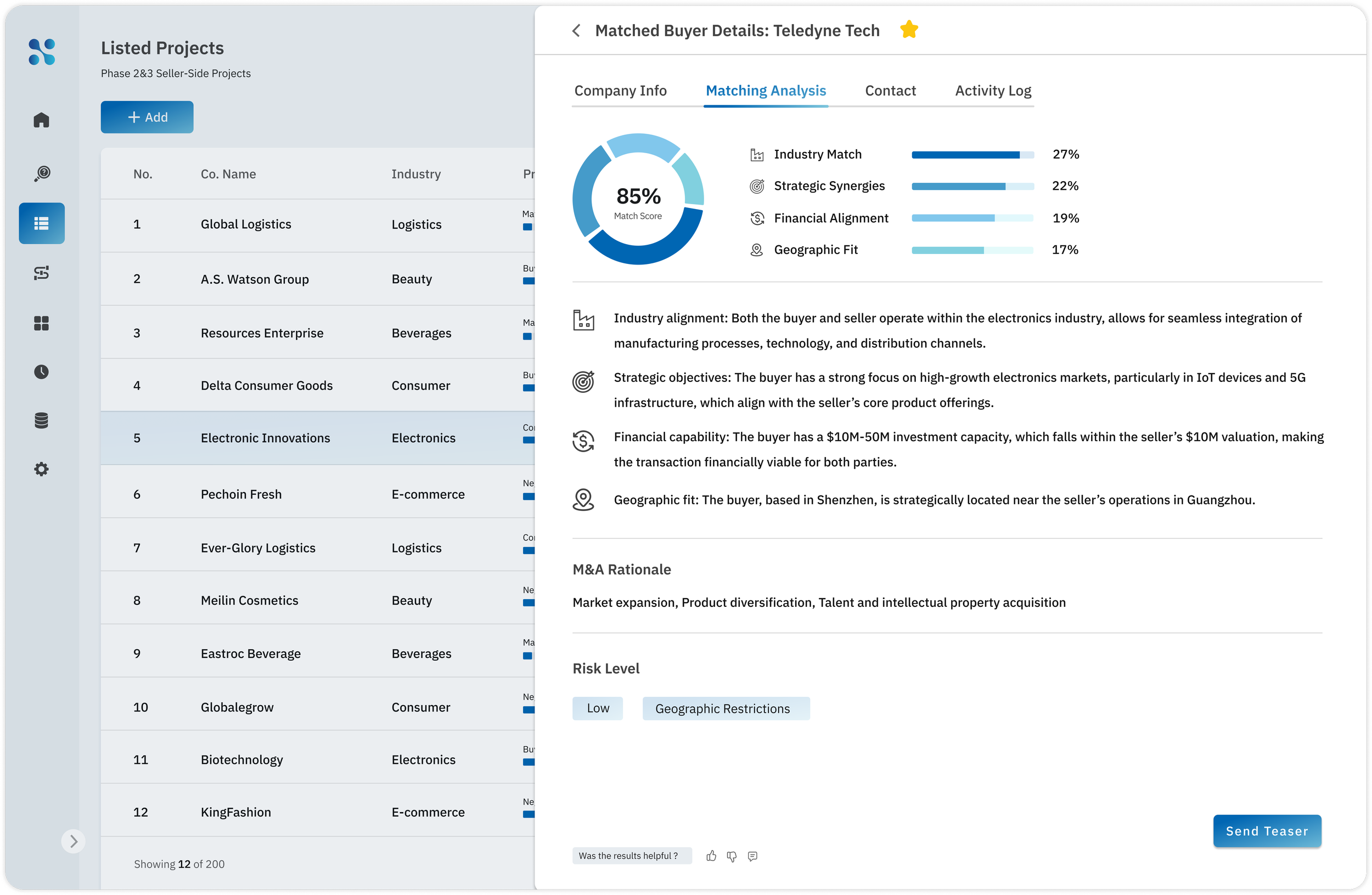Open the dashboard grid sidebar icon
The height and width of the screenshot is (895, 1372).
(x=42, y=323)
